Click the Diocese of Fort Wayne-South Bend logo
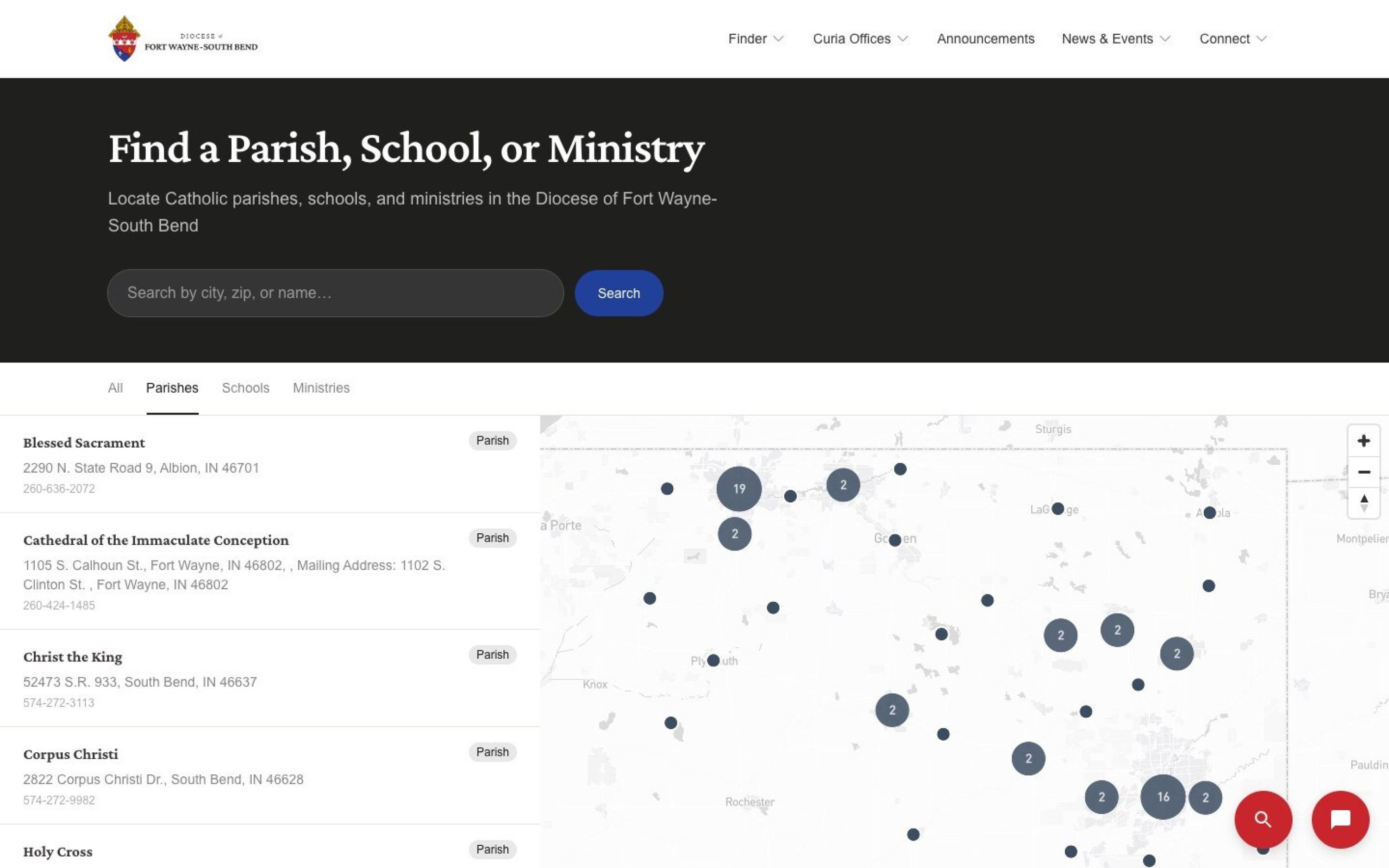1389x868 pixels. pyautogui.click(x=182, y=39)
